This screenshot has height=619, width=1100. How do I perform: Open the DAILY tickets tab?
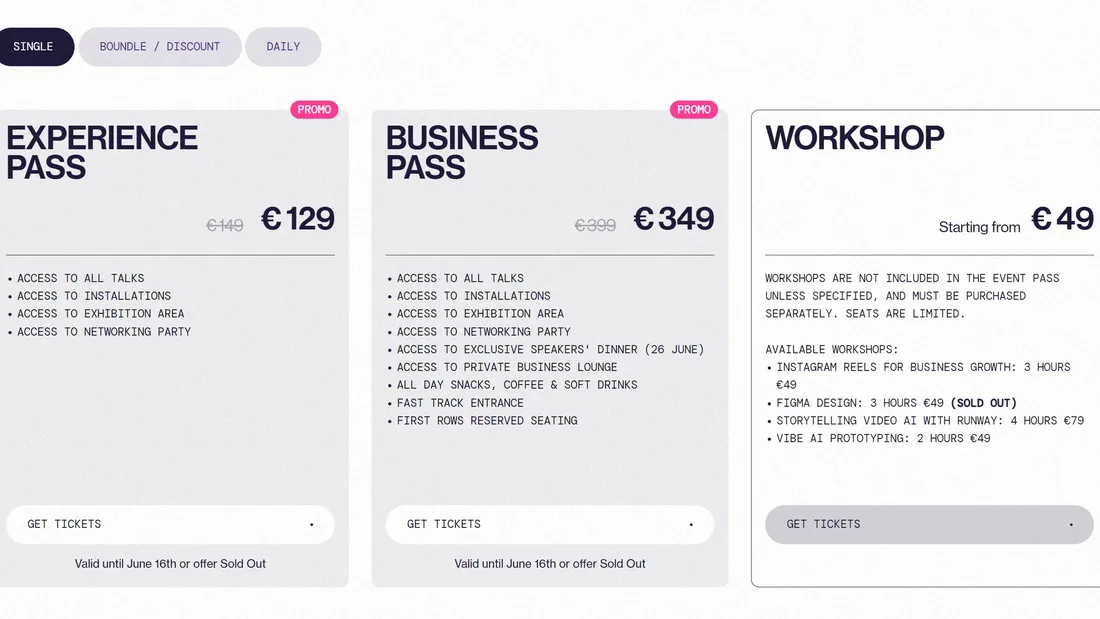tap(283, 47)
